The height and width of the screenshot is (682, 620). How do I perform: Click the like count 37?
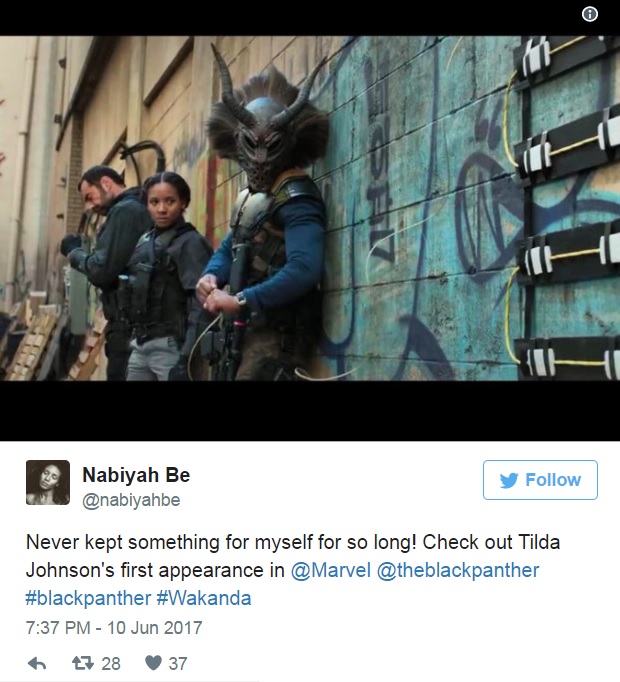(x=178, y=664)
